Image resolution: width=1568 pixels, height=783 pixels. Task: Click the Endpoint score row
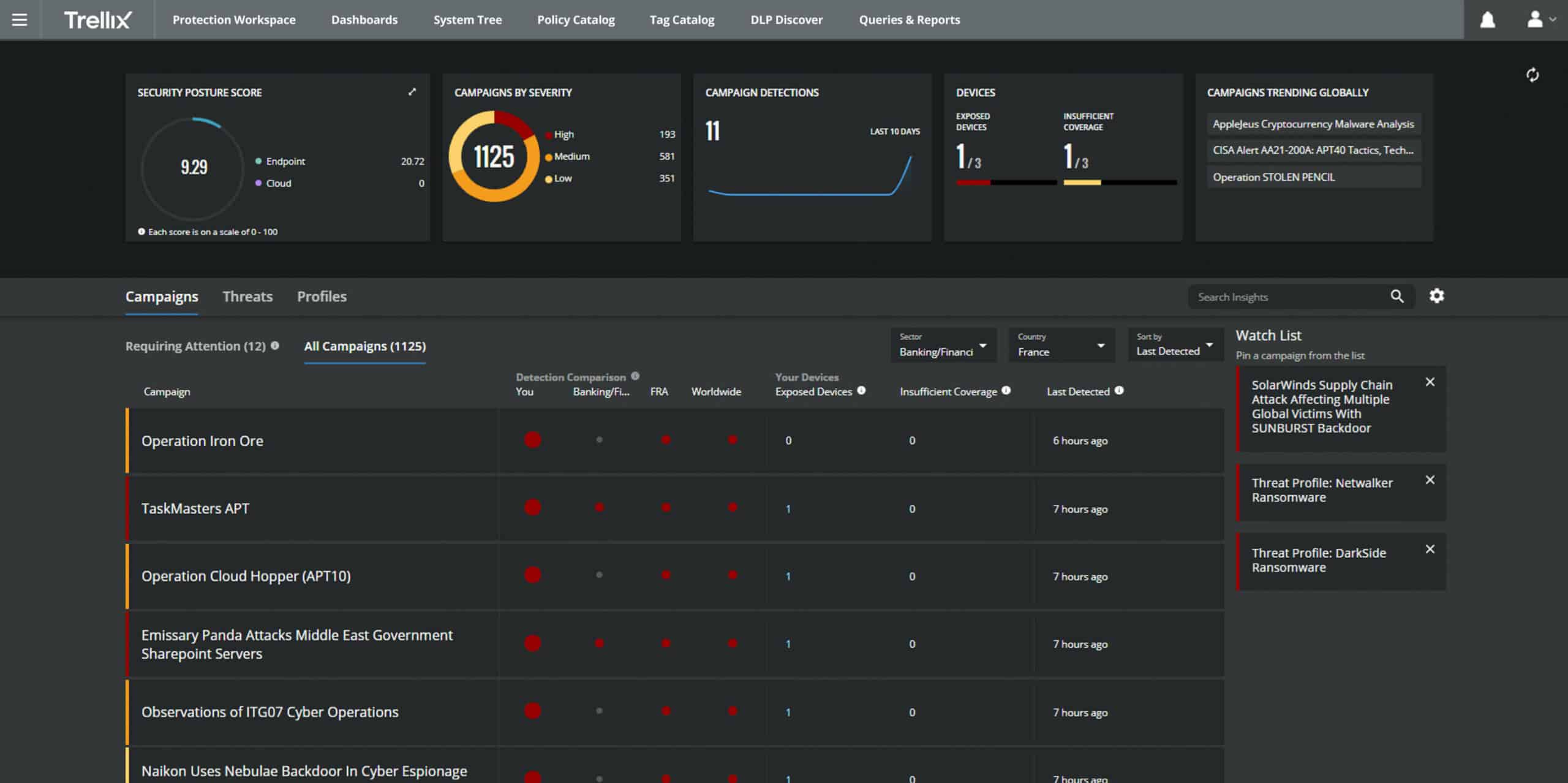(x=340, y=161)
